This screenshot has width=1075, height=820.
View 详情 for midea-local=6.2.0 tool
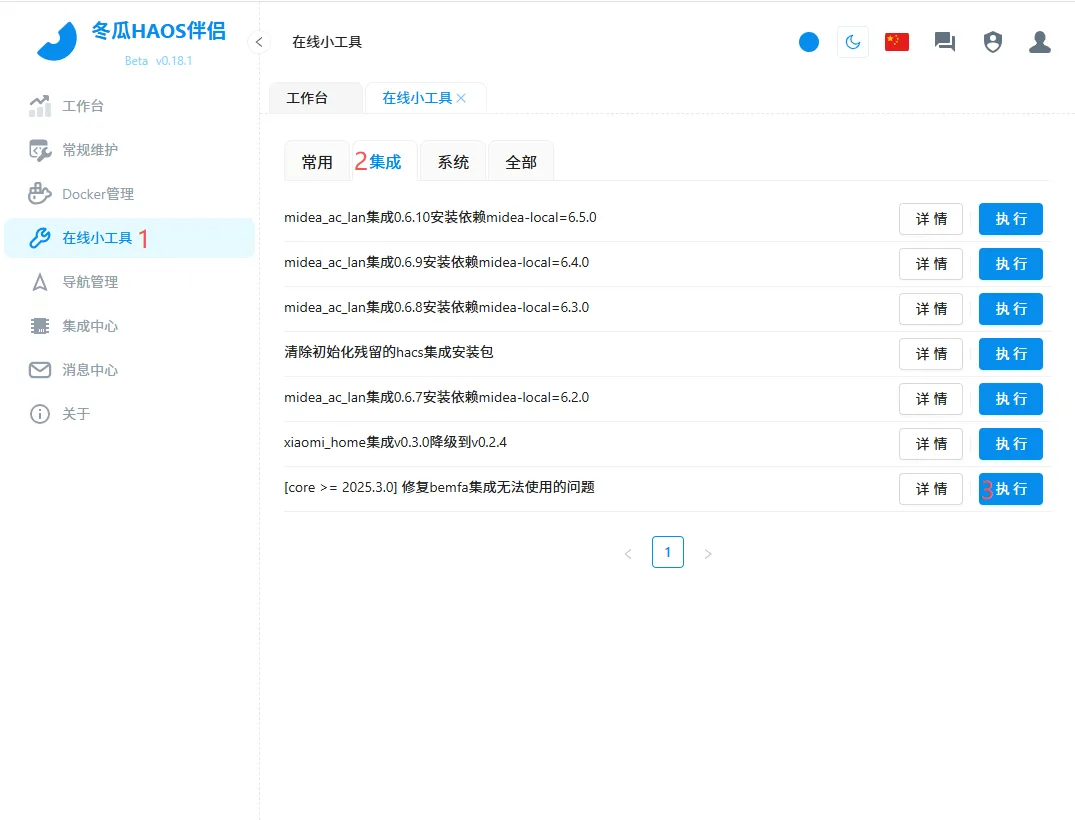(931, 399)
